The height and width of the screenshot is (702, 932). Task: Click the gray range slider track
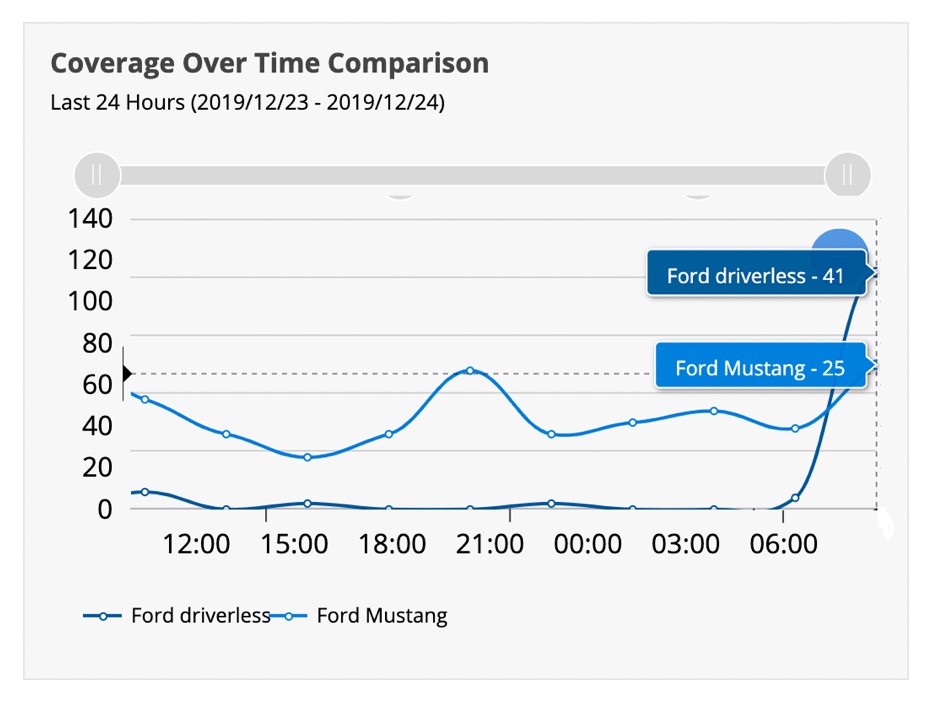pyautogui.click(x=470, y=175)
